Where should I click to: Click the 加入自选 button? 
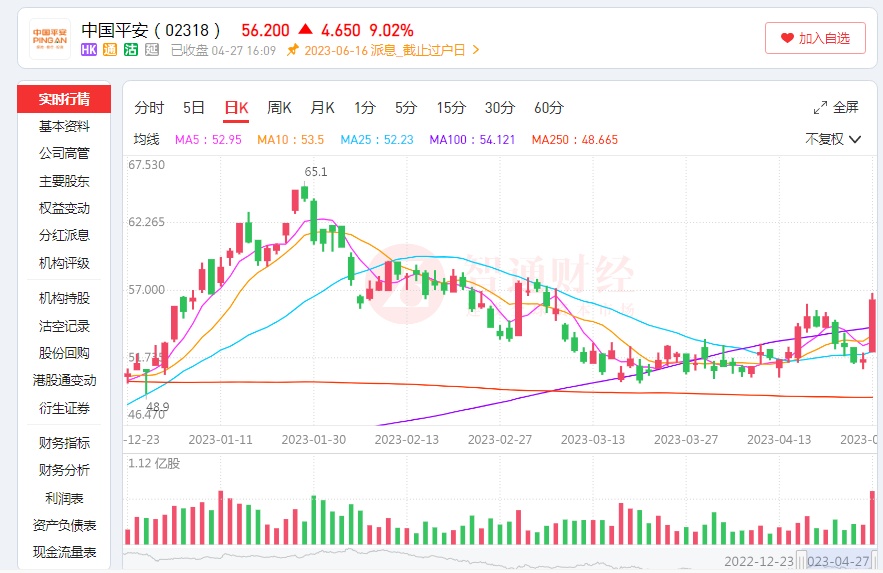[815, 38]
